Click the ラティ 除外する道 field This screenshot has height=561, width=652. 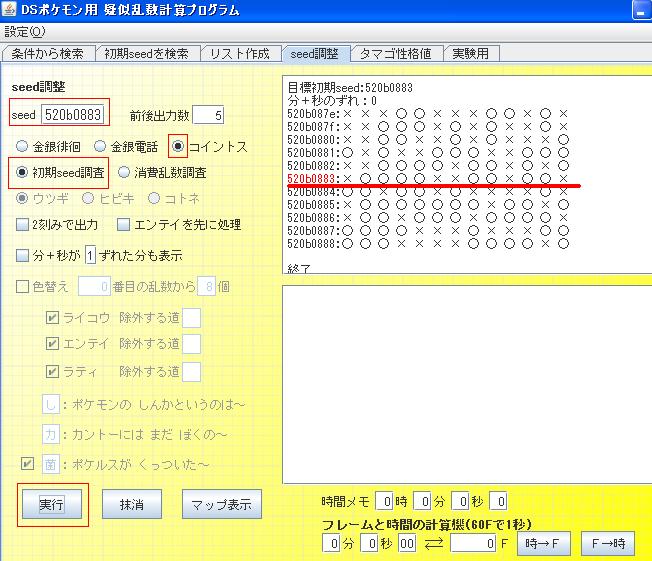click(192, 371)
